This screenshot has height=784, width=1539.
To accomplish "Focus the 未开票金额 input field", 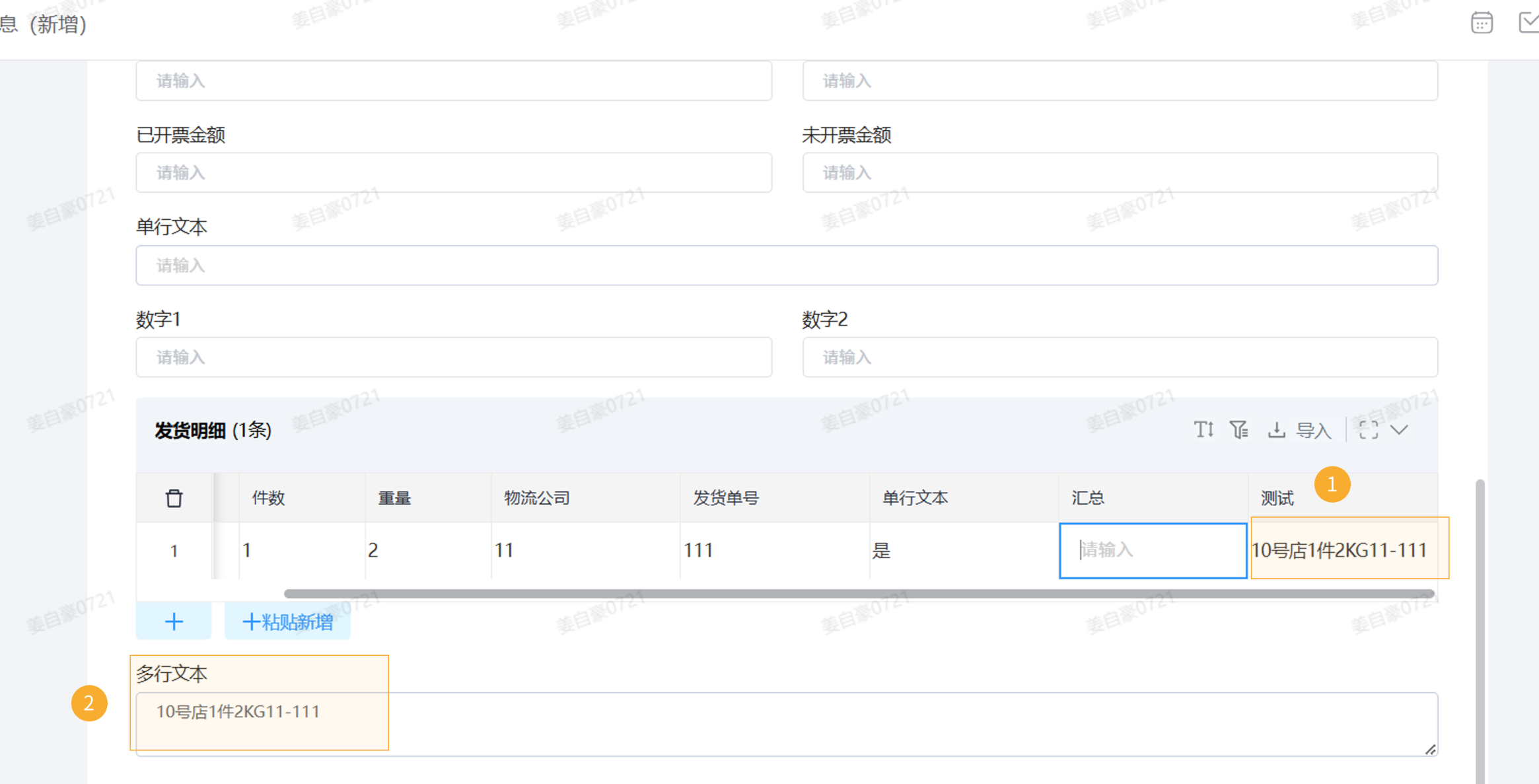I will [1120, 173].
